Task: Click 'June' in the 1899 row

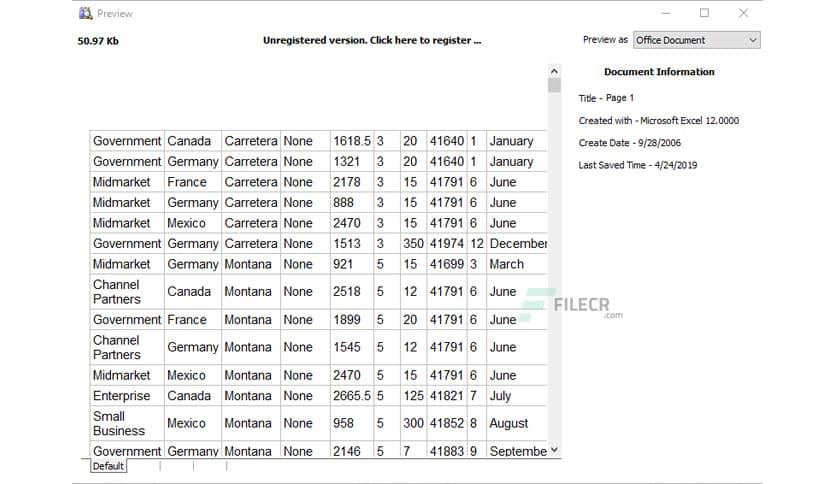Action: click(x=517, y=319)
